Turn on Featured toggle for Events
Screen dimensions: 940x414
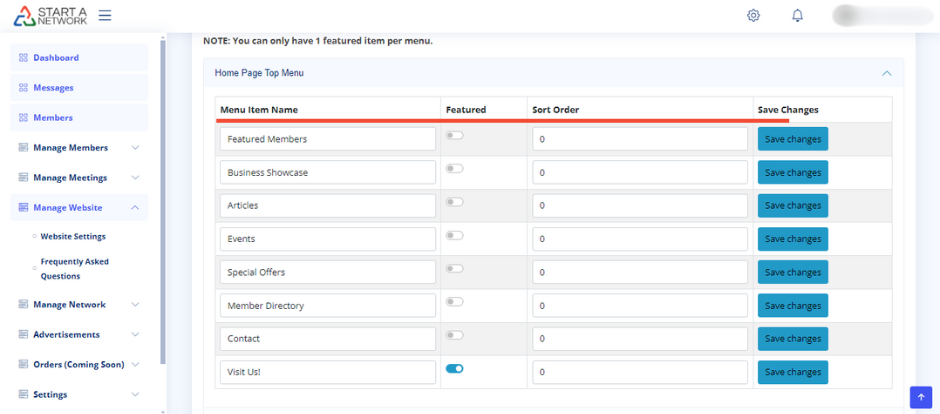pyautogui.click(x=455, y=235)
